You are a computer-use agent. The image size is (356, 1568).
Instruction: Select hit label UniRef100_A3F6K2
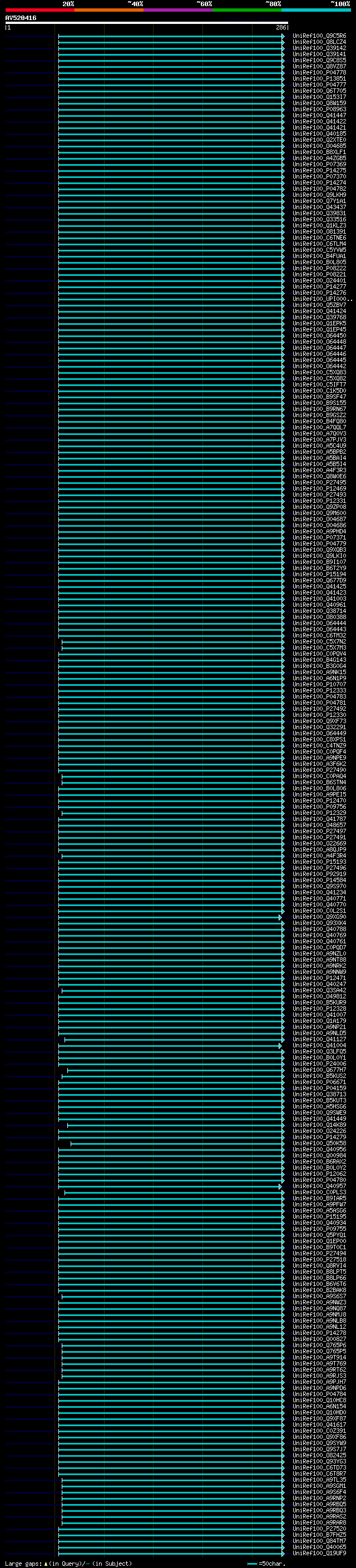click(x=319, y=764)
